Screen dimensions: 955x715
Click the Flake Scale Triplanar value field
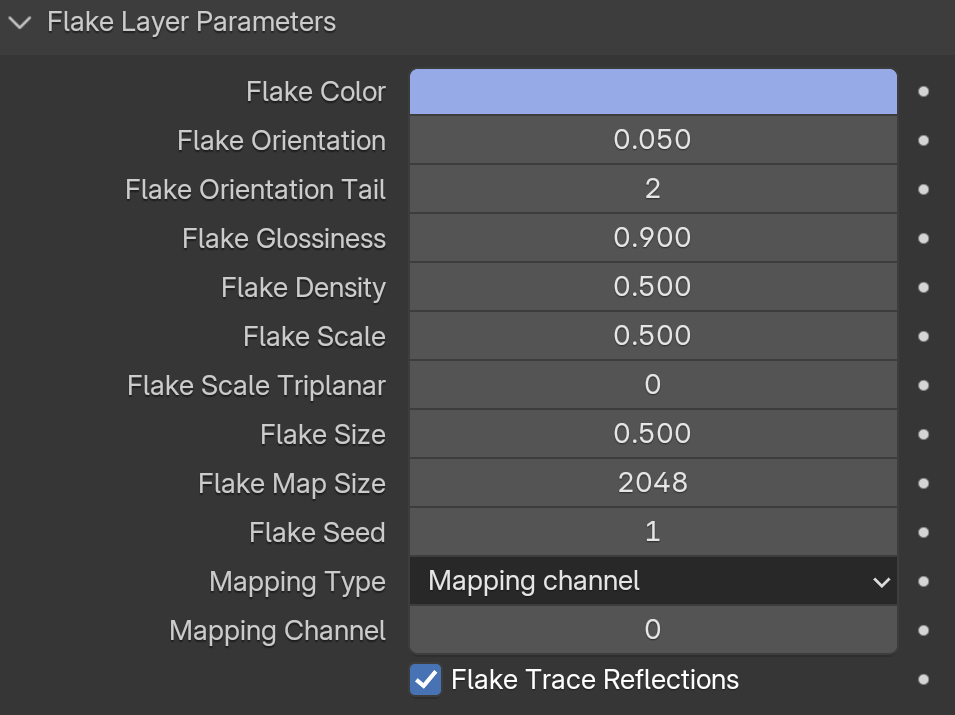coord(653,385)
